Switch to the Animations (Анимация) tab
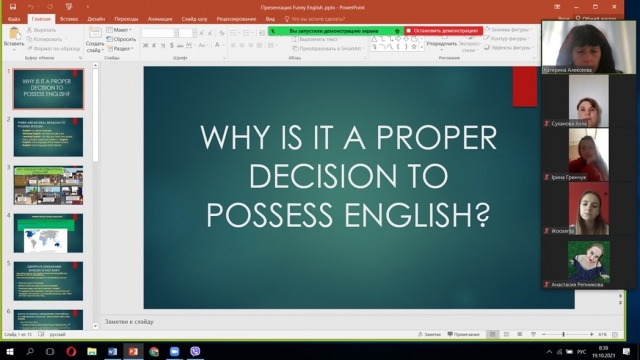The image size is (640, 360). click(x=160, y=19)
